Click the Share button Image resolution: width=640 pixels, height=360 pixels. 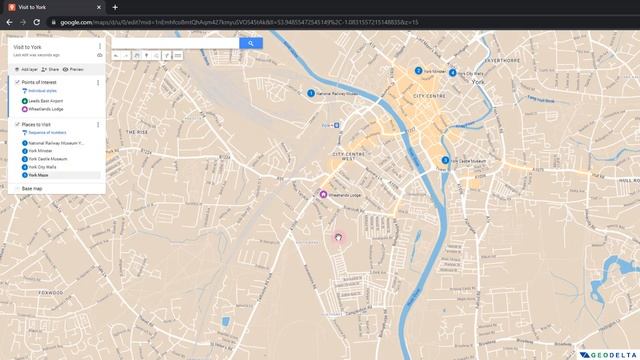pos(50,69)
